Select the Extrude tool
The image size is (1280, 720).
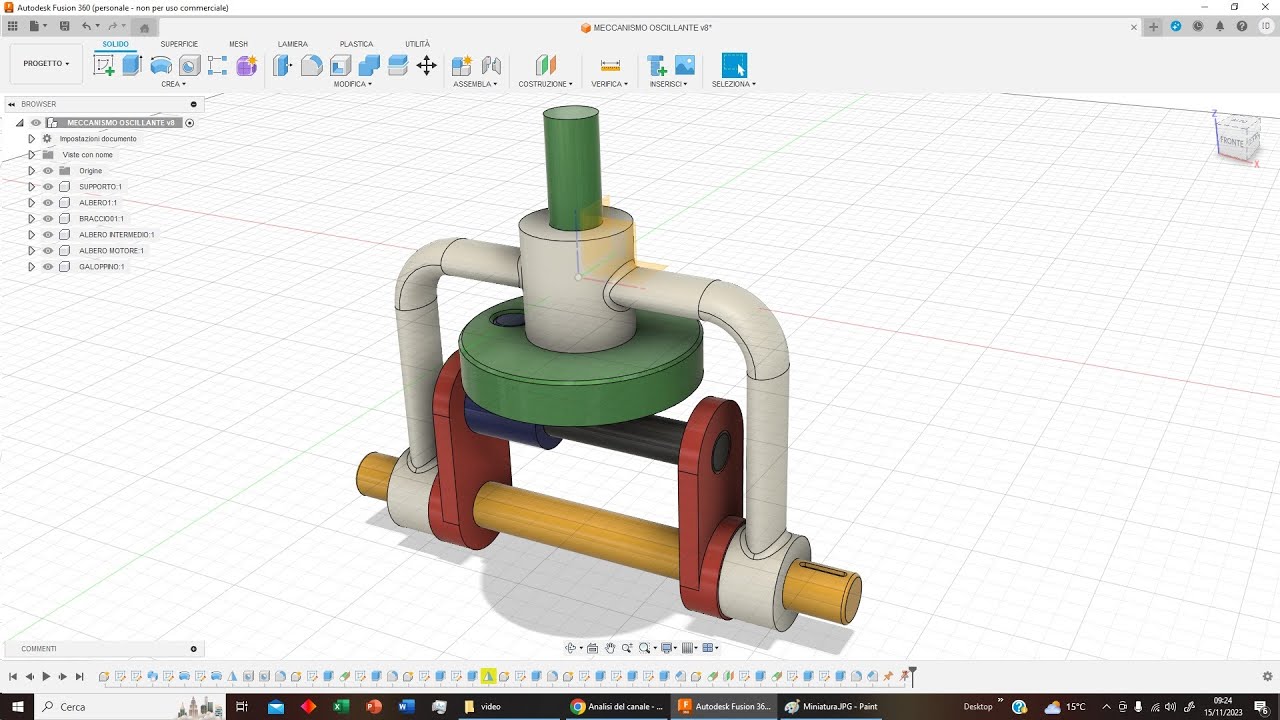[131, 66]
